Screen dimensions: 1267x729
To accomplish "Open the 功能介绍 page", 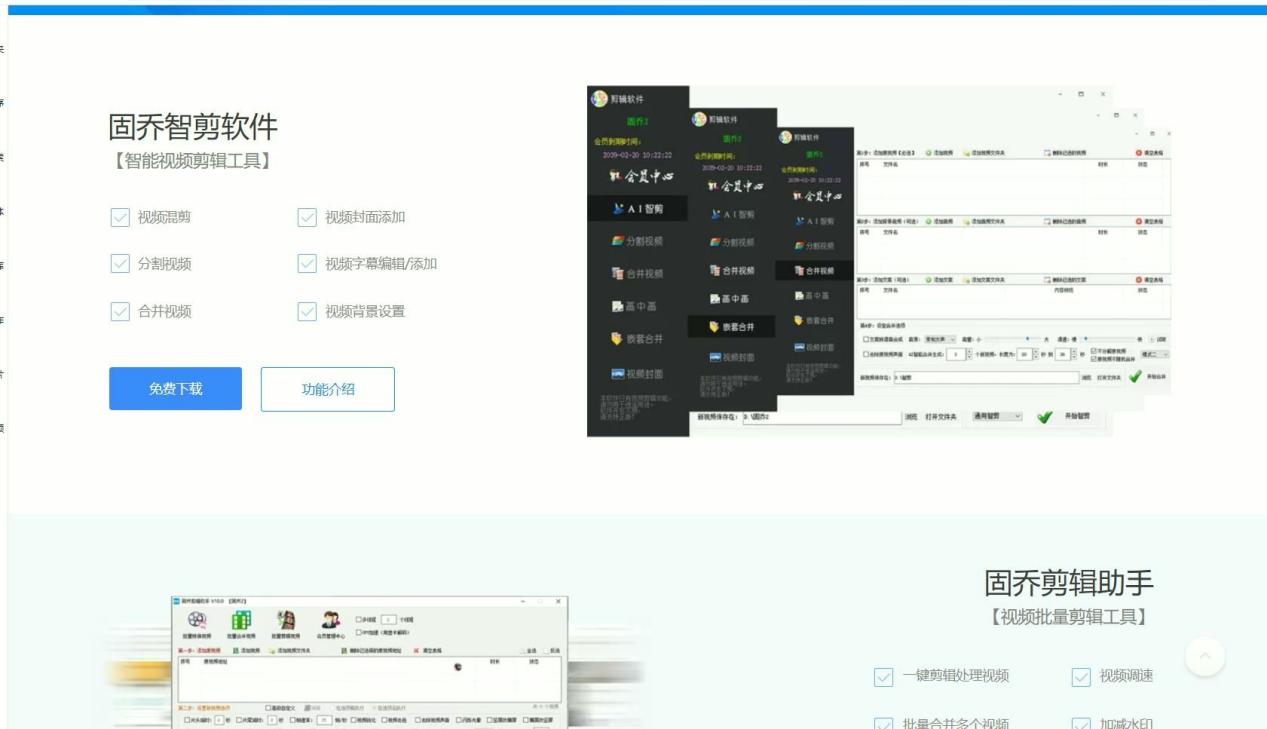I will (x=328, y=389).
